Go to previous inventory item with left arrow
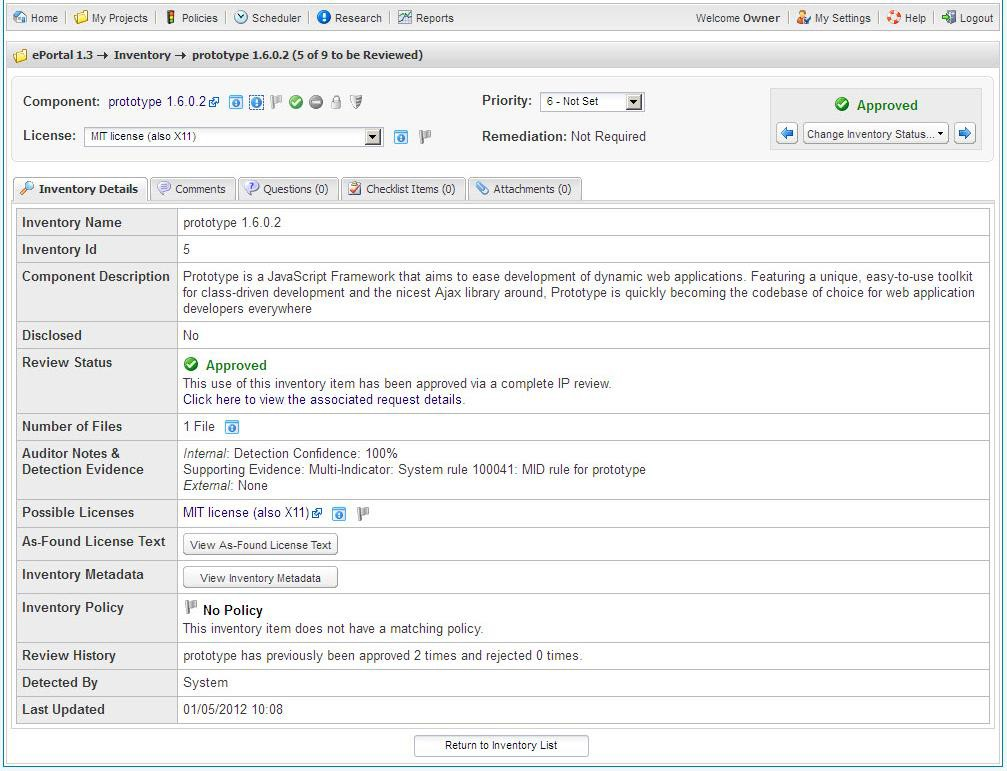 tap(787, 134)
